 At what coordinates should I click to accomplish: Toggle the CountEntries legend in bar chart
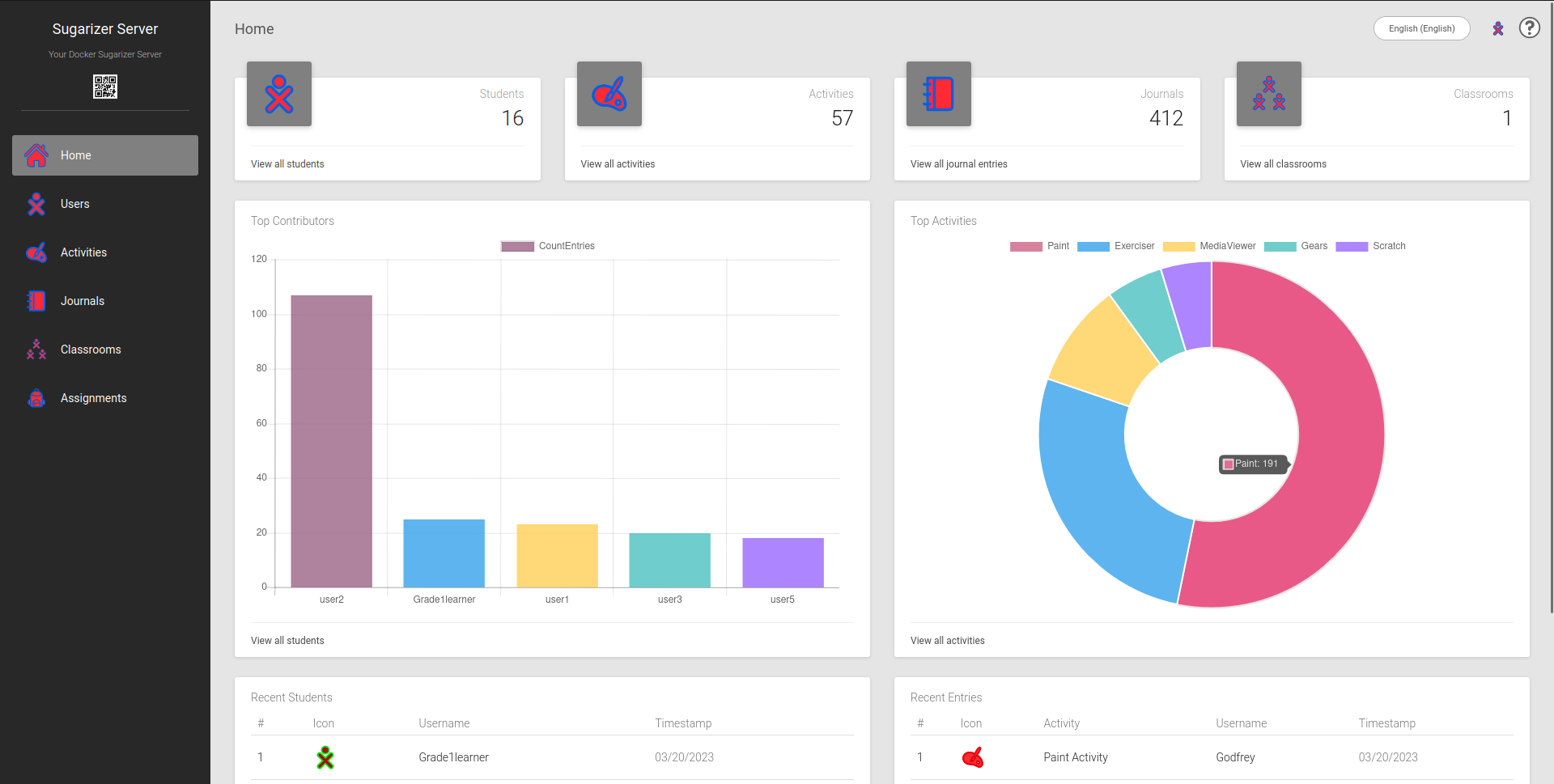click(x=548, y=246)
